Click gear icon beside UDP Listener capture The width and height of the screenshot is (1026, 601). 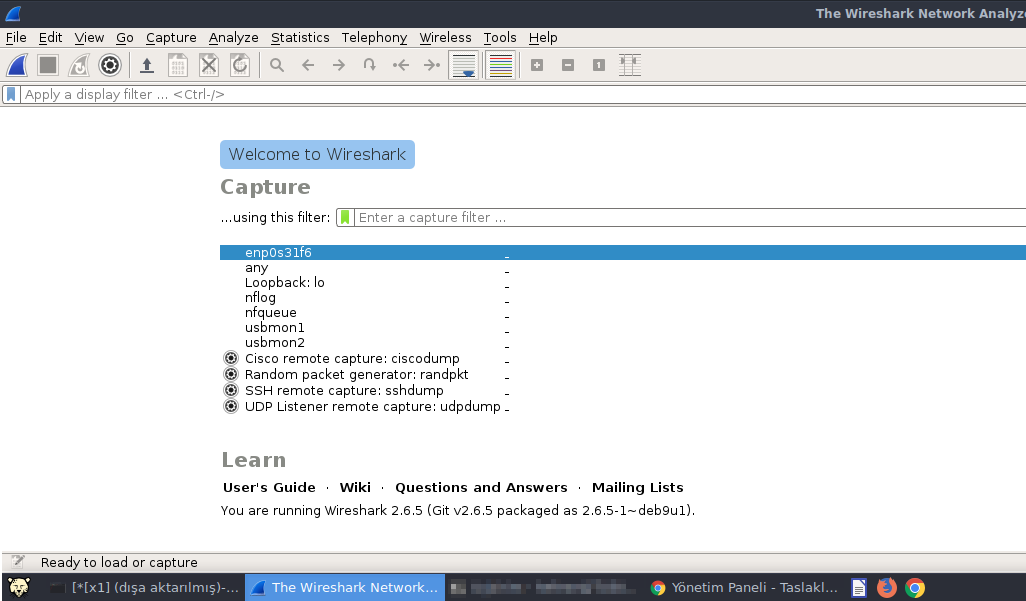tap(231, 406)
